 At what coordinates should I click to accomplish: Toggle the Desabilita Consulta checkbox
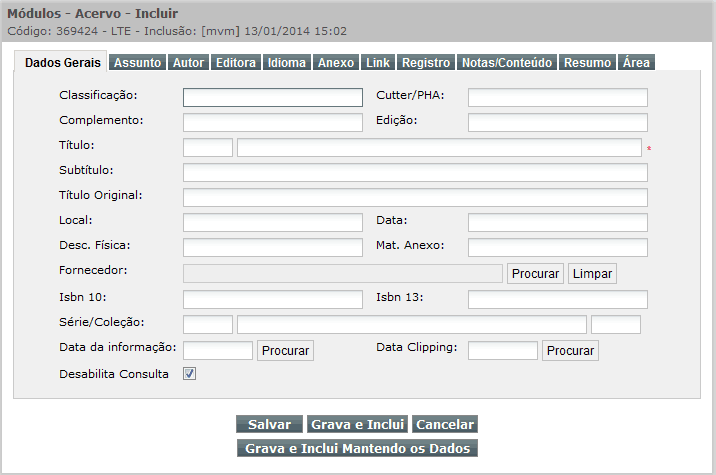[190, 374]
